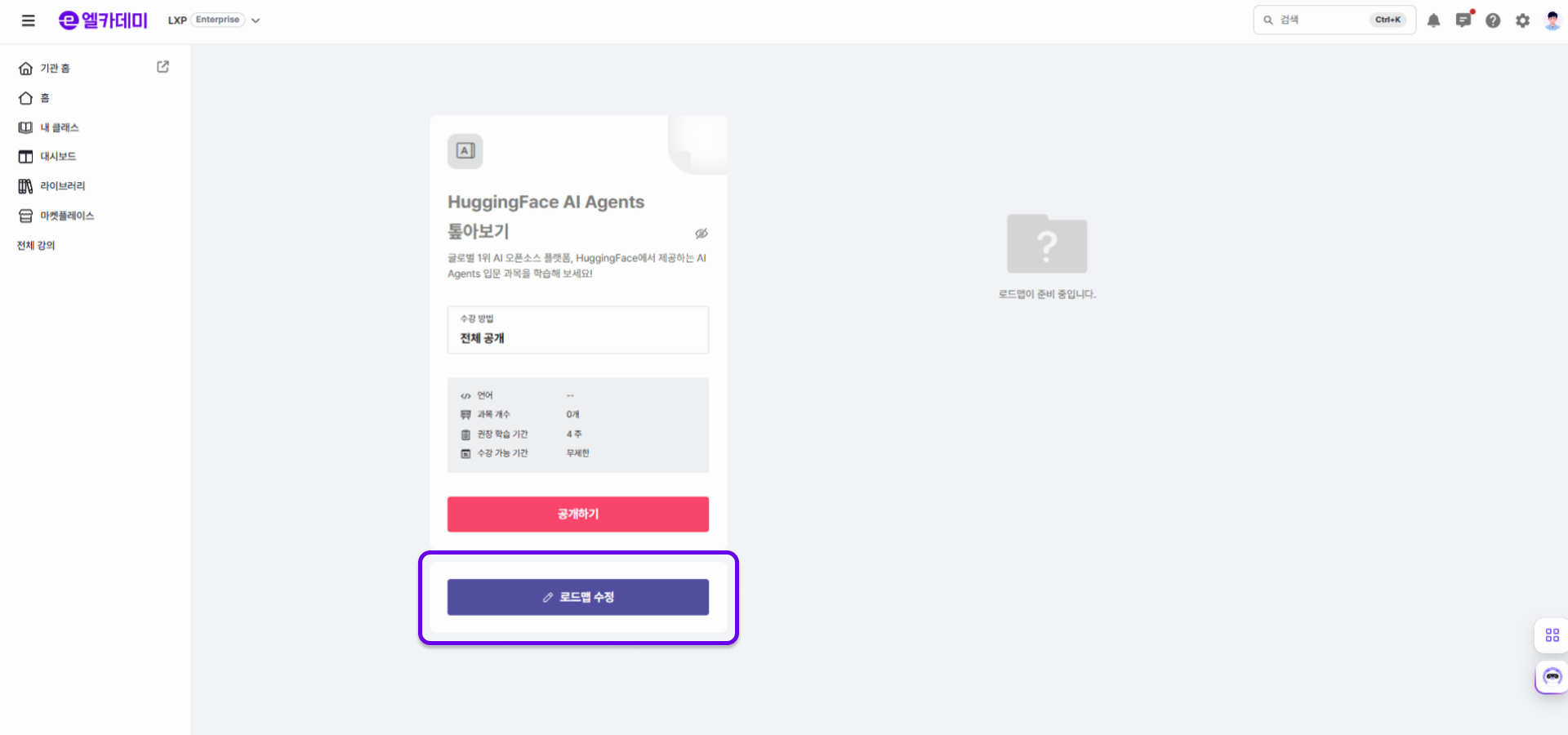Expand the LXP Enterprise dropdown

256,20
